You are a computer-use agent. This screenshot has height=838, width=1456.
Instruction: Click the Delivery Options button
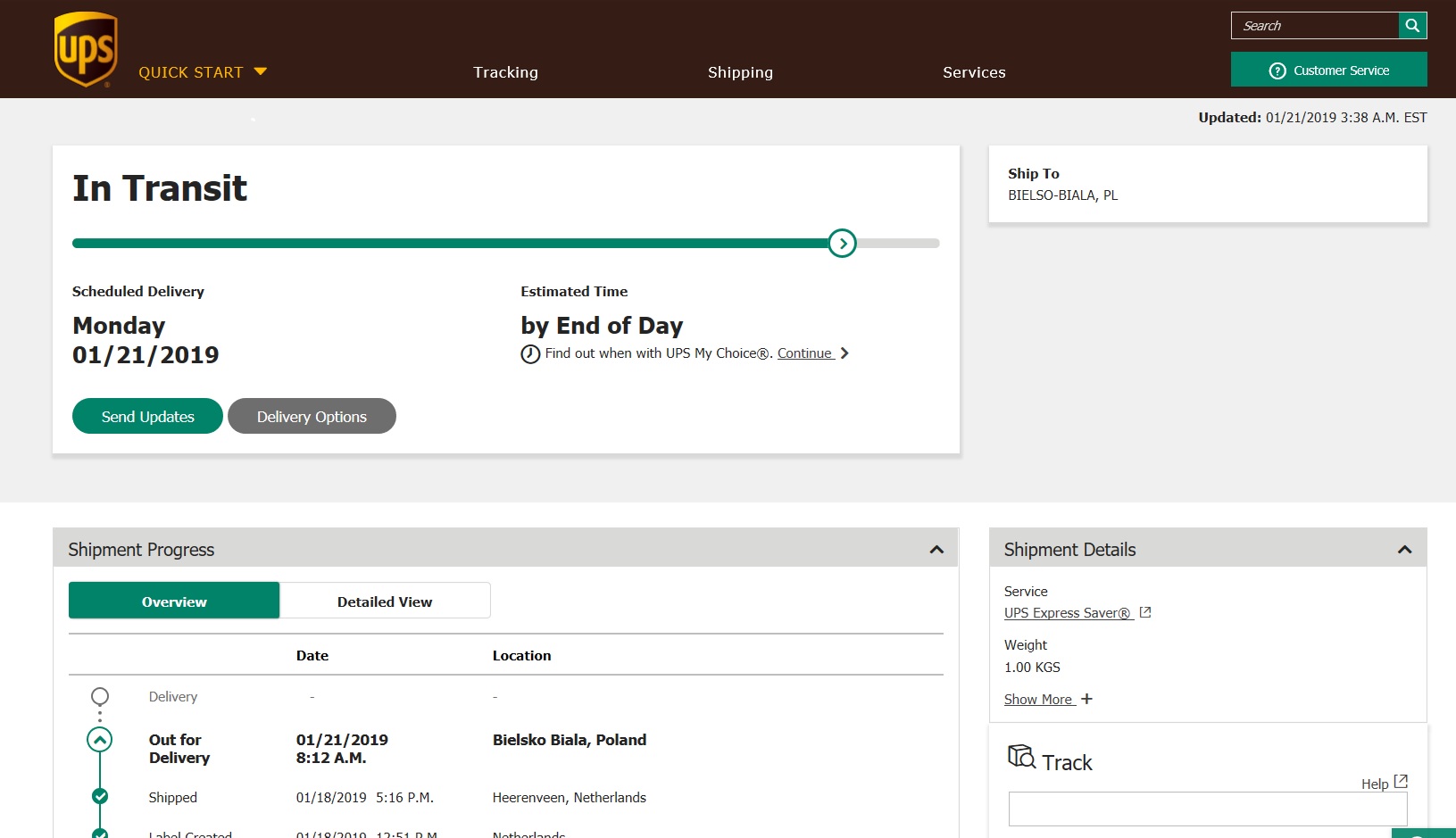[x=312, y=416]
